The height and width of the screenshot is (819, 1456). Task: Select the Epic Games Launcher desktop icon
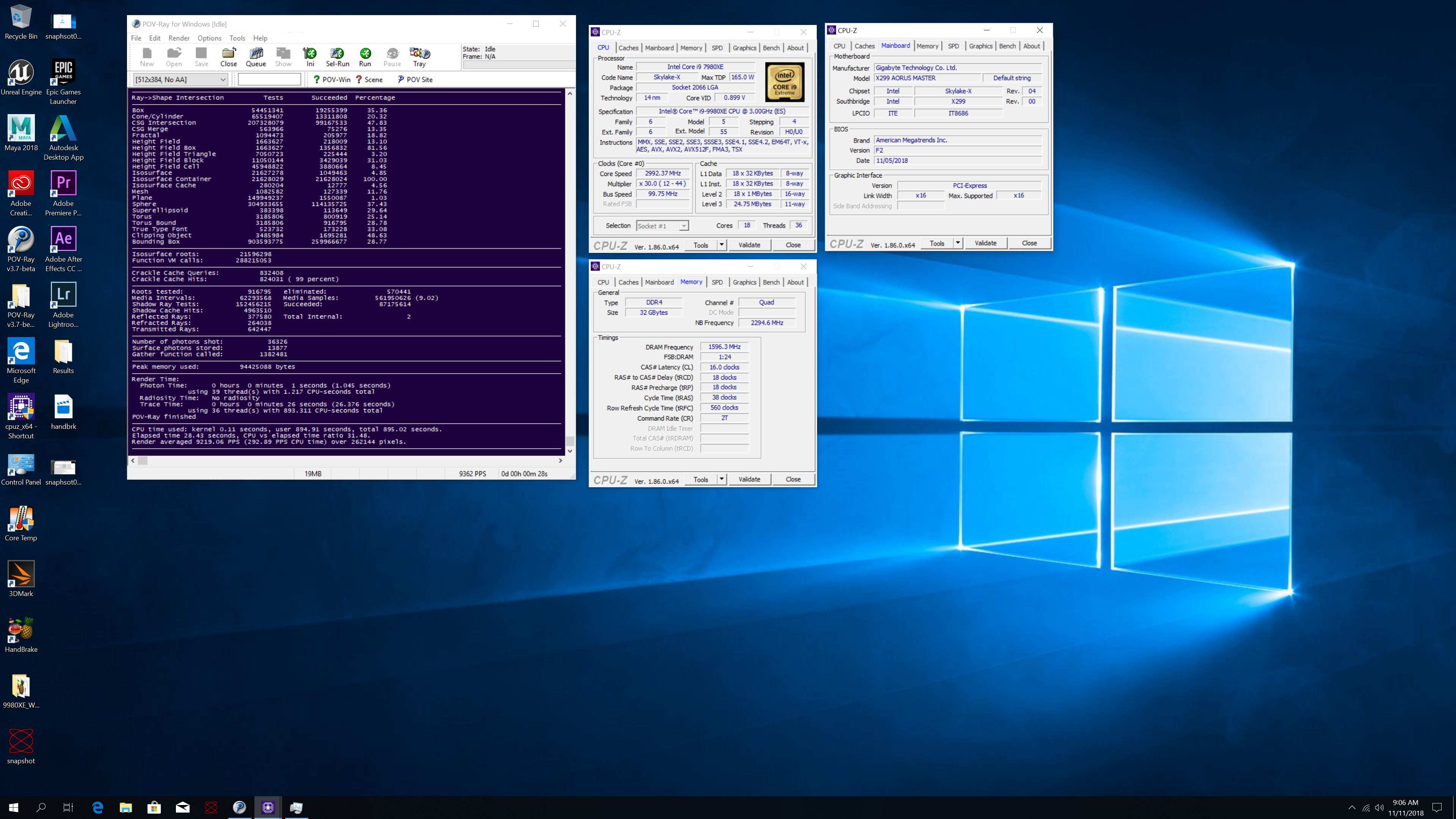point(63,82)
